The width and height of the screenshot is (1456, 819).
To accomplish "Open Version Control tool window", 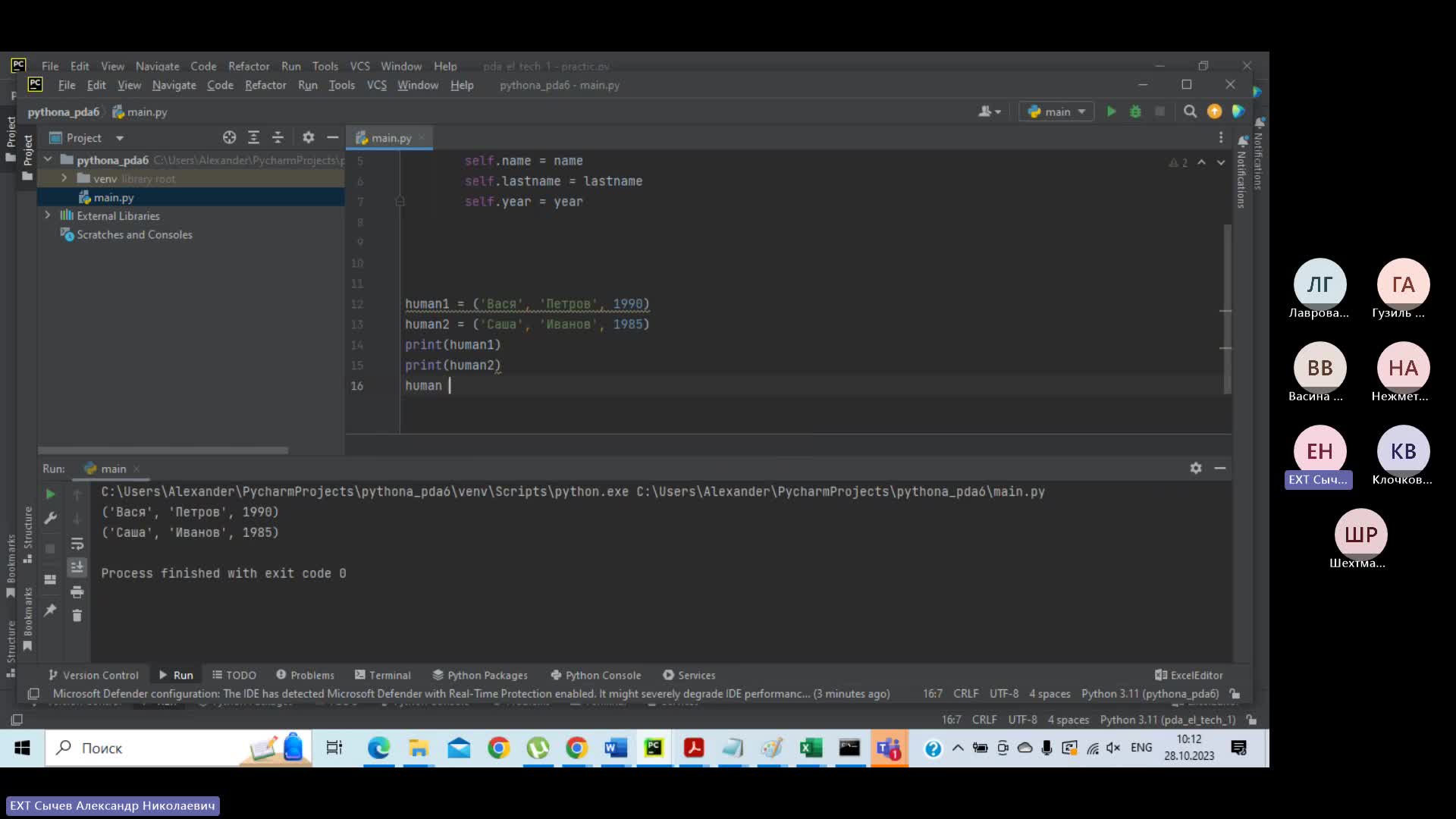I will tap(93, 675).
